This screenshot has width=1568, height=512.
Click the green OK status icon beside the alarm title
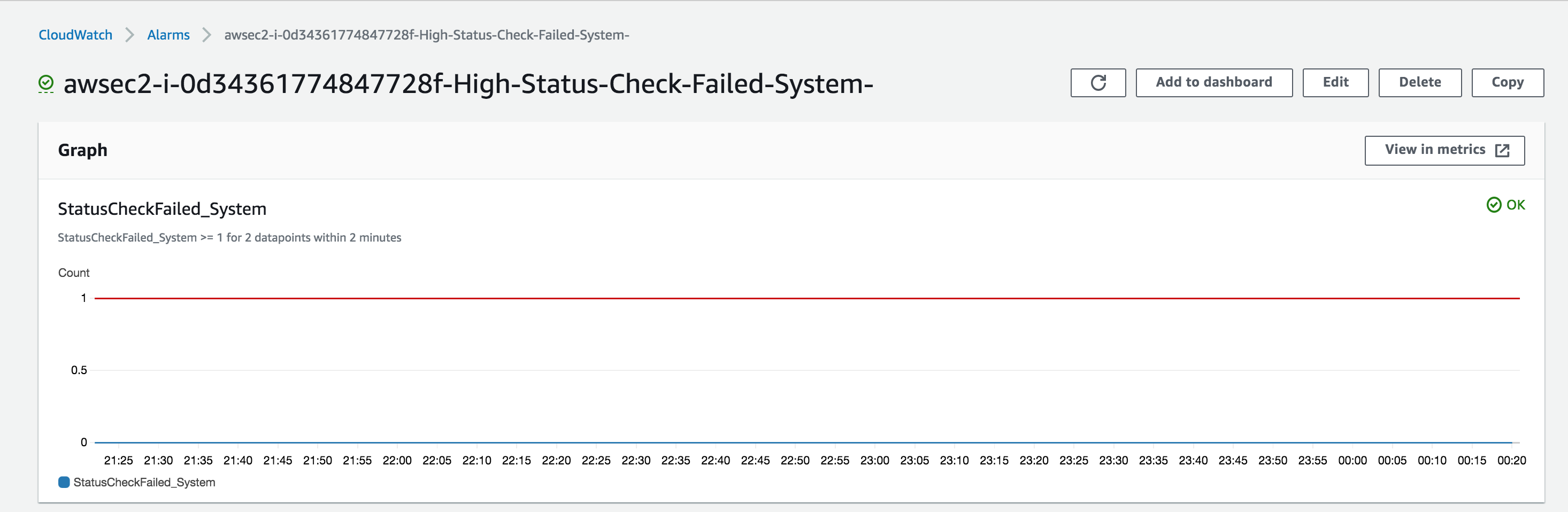pyautogui.click(x=47, y=83)
